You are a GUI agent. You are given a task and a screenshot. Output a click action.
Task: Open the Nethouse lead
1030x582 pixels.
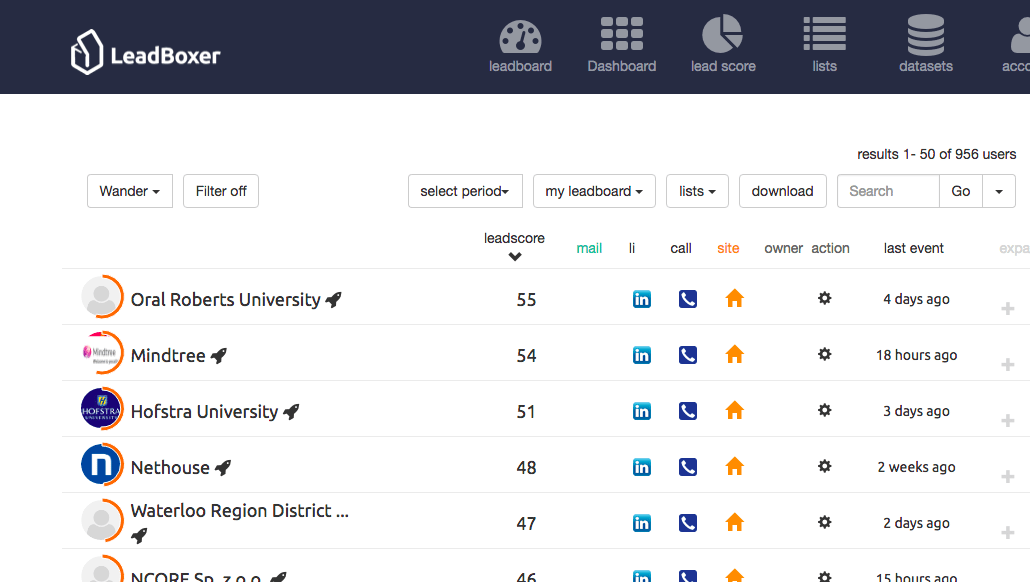[170, 468]
